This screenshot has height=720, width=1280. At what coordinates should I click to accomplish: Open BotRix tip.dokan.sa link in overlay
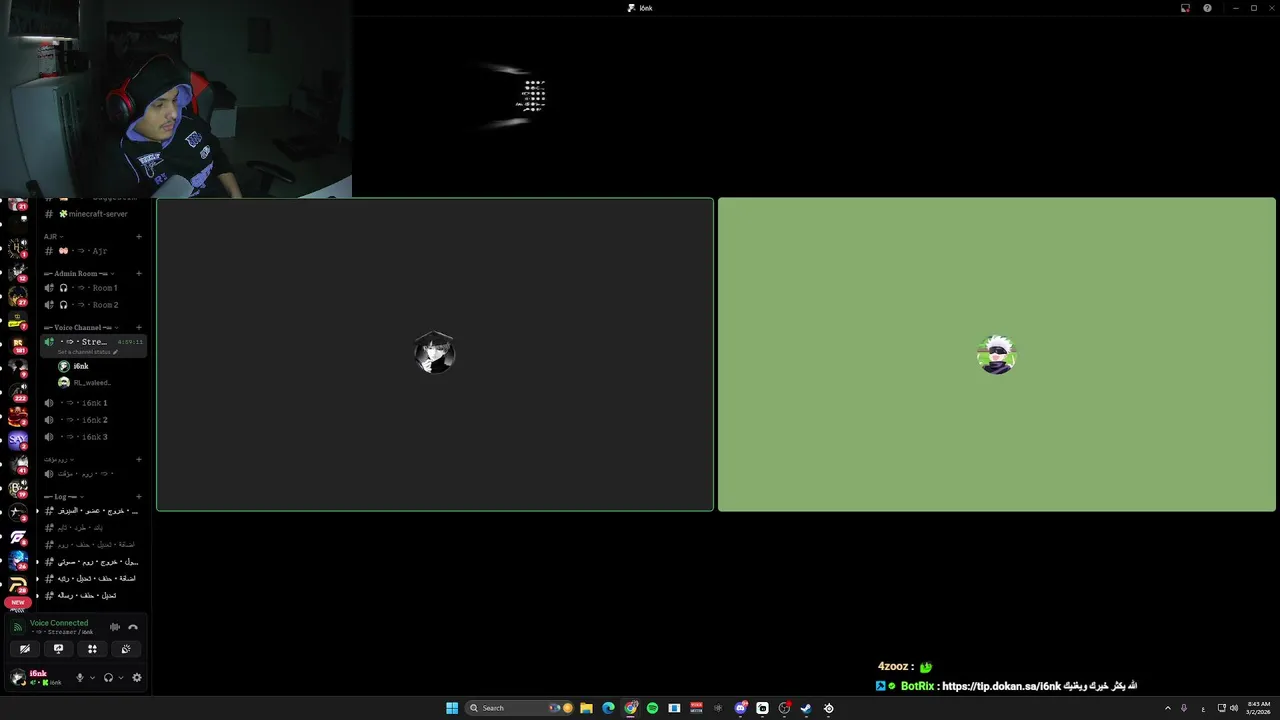coord(1001,686)
